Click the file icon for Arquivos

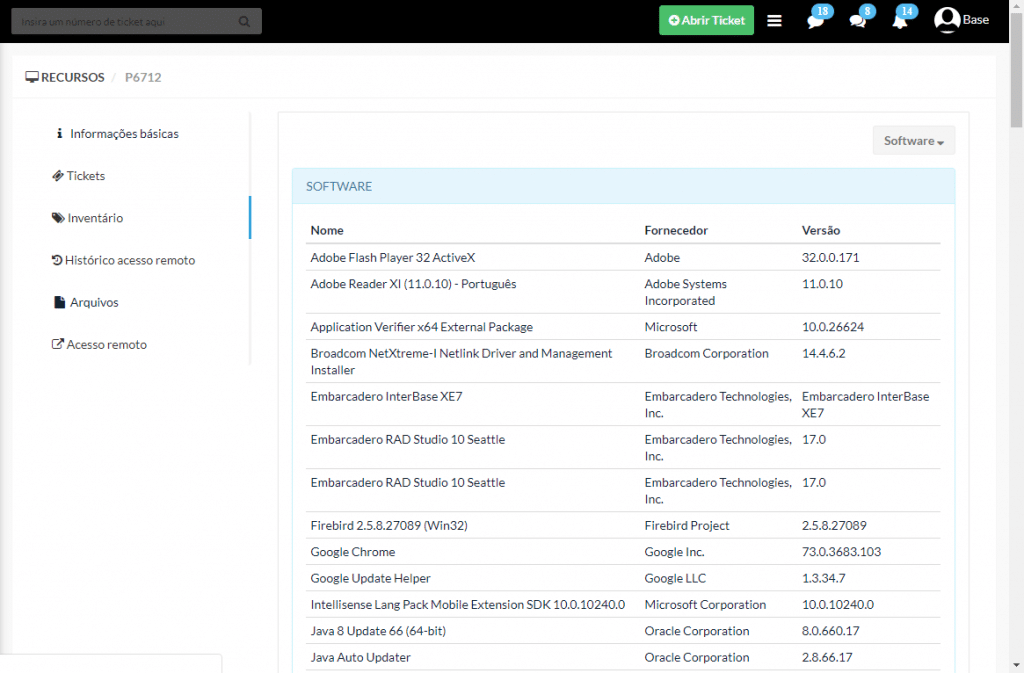pos(59,302)
